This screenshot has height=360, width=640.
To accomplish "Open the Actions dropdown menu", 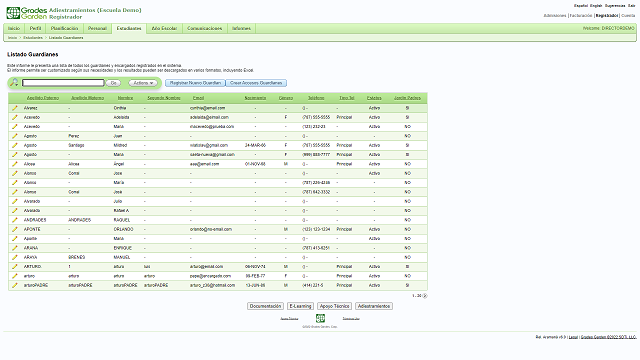I will [143, 83].
